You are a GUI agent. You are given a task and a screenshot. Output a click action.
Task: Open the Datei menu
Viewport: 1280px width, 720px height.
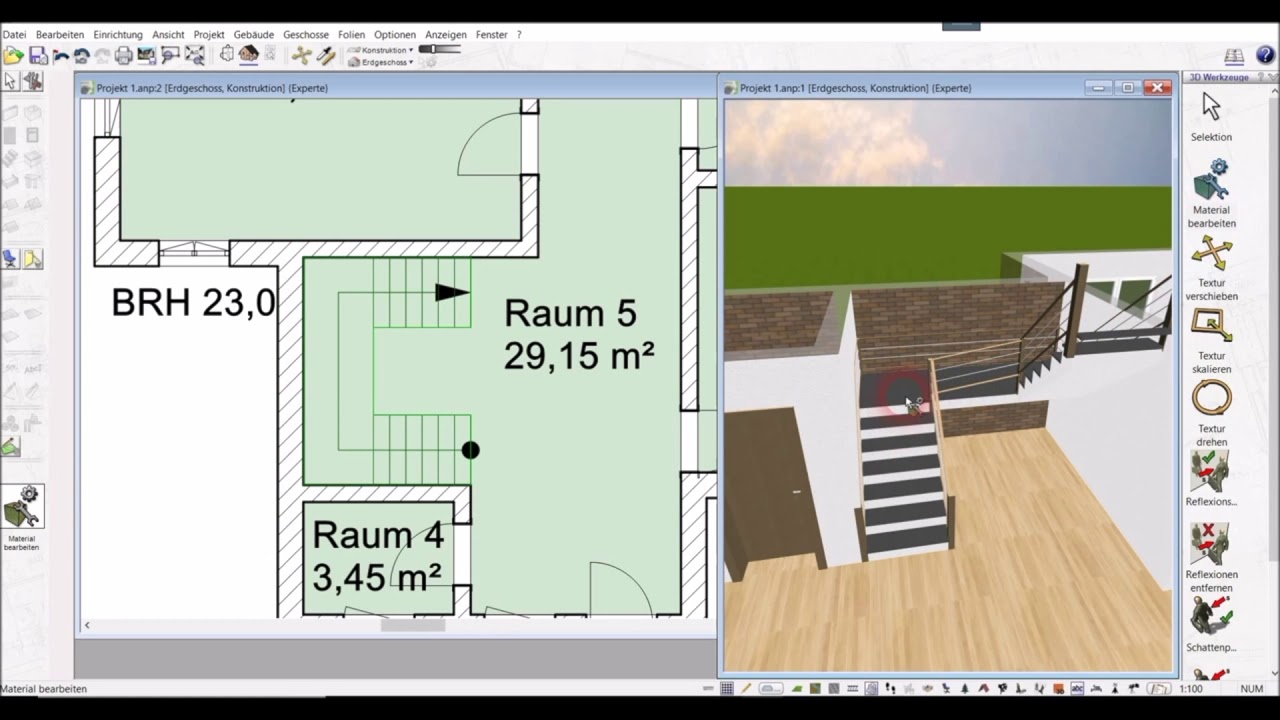click(14, 34)
